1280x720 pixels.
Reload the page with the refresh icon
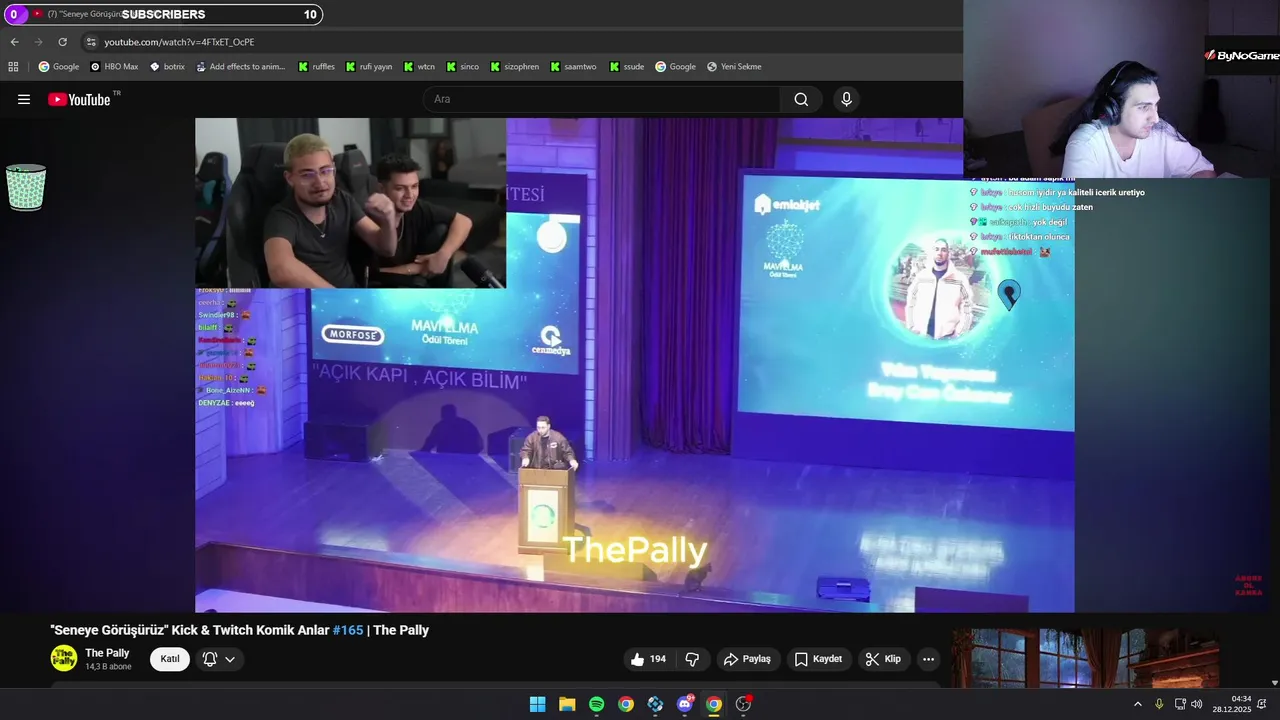pyautogui.click(x=62, y=42)
